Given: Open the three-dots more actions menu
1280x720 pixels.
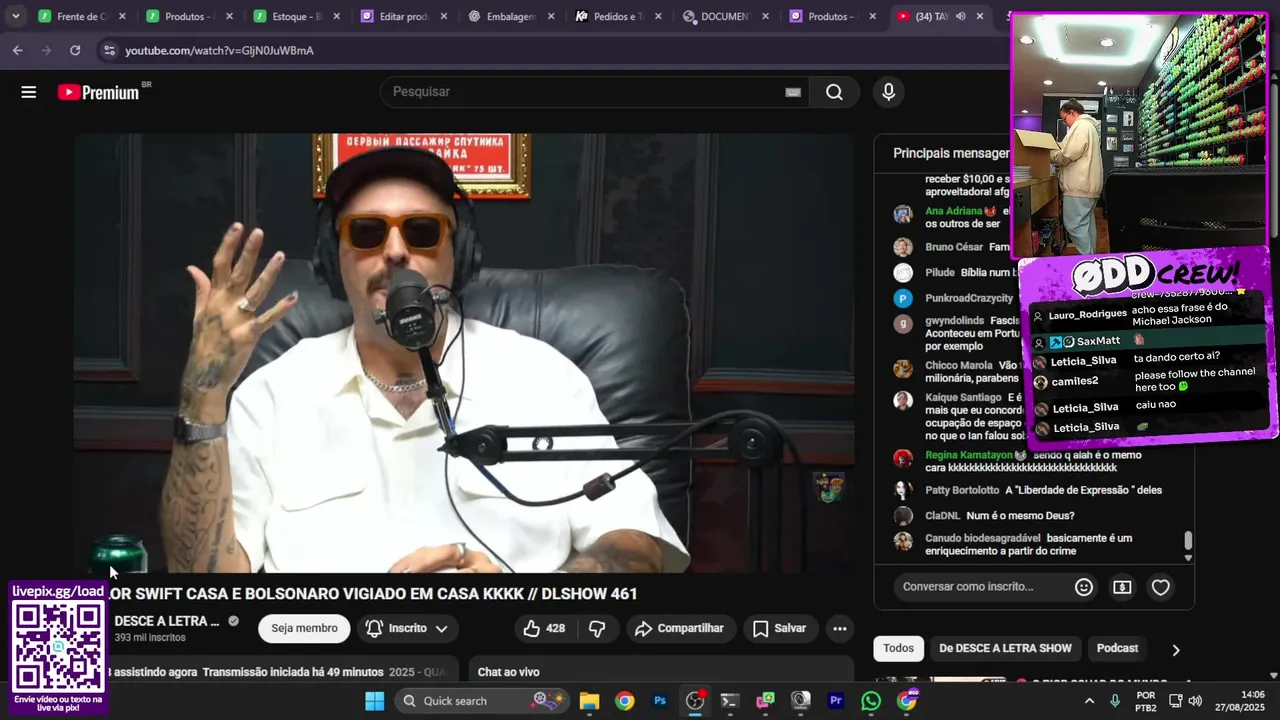Looking at the screenshot, I should click(x=840, y=628).
